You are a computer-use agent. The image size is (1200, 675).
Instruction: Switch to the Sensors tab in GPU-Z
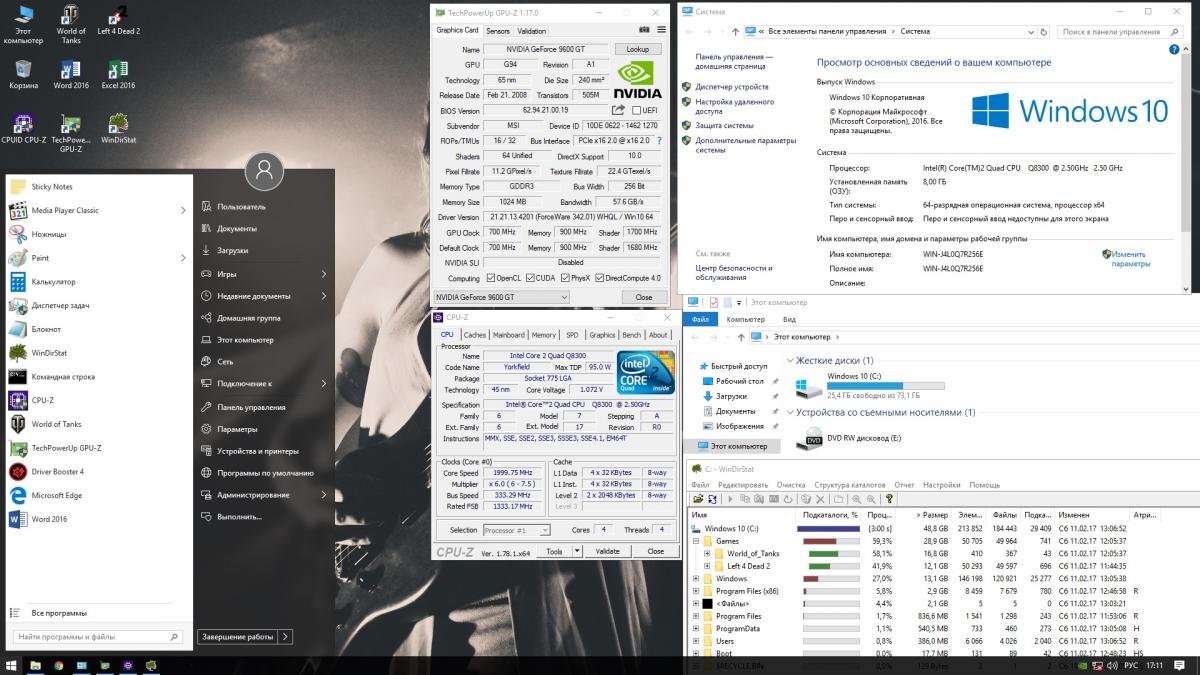coord(498,31)
